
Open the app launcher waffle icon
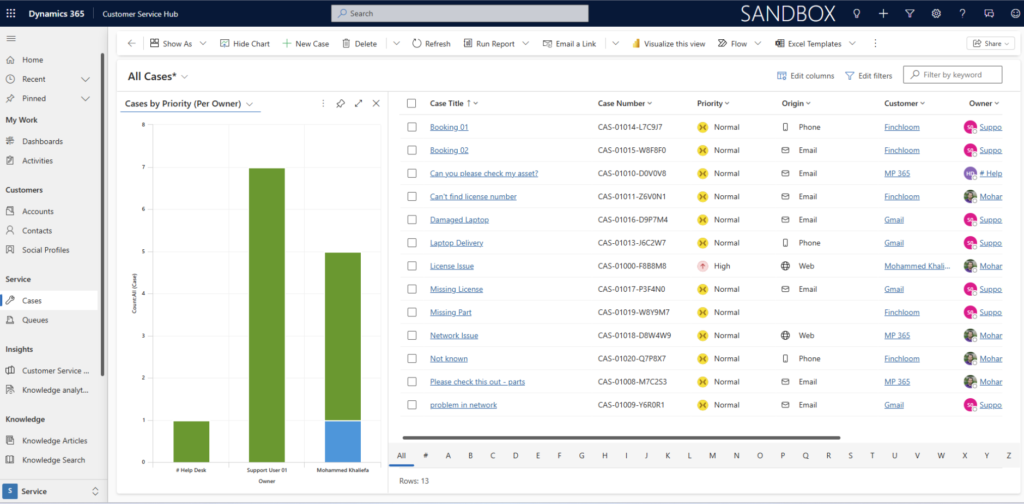pos(11,13)
